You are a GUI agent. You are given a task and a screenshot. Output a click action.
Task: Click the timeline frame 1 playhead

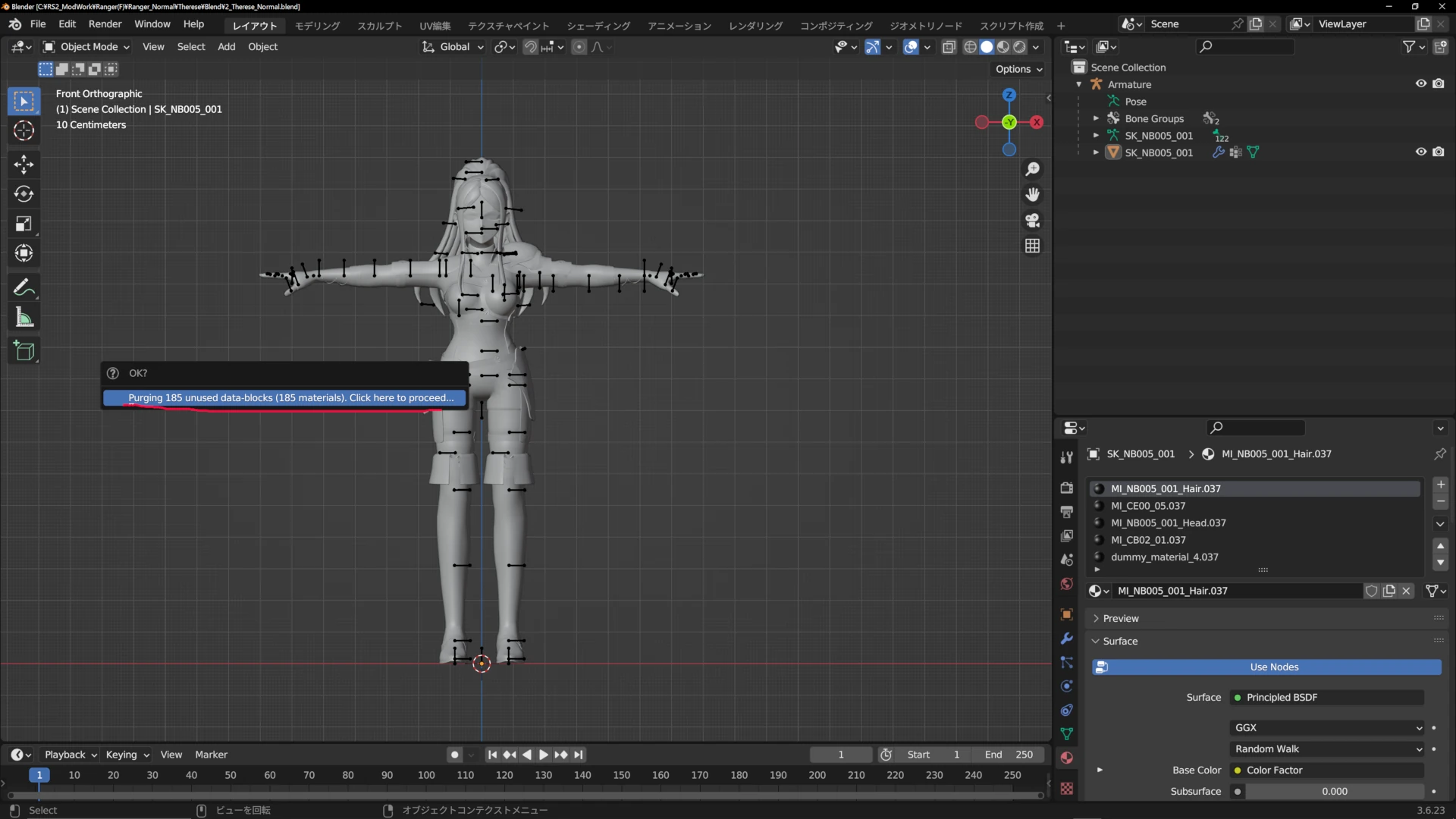click(x=39, y=776)
